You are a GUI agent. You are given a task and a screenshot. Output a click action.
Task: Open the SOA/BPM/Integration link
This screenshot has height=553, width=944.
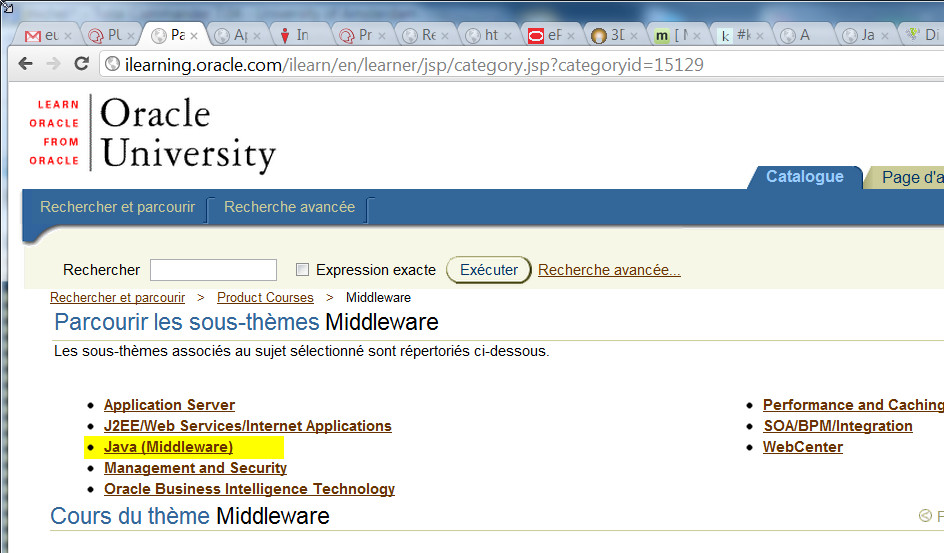[837, 426]
